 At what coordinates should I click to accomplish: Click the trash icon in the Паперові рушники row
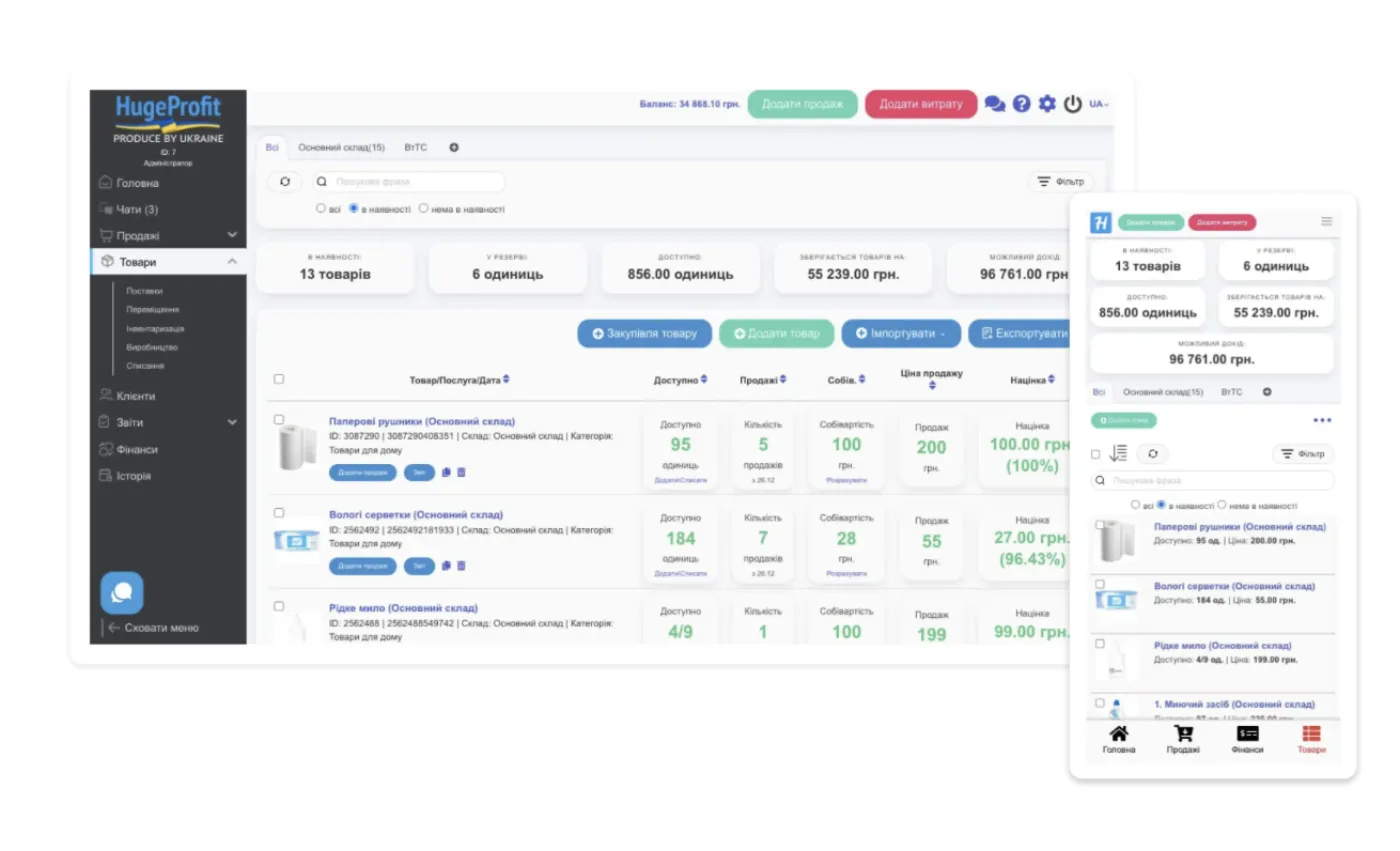461,473
